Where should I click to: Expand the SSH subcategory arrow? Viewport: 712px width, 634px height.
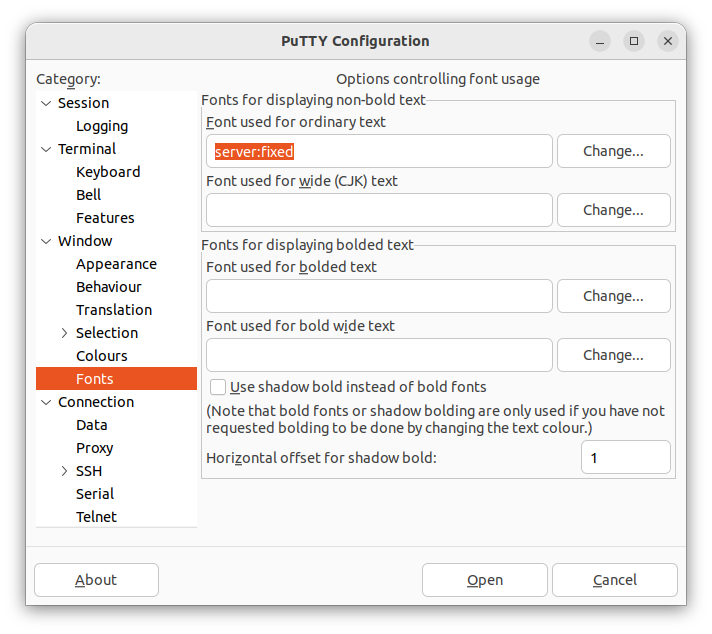64,471
